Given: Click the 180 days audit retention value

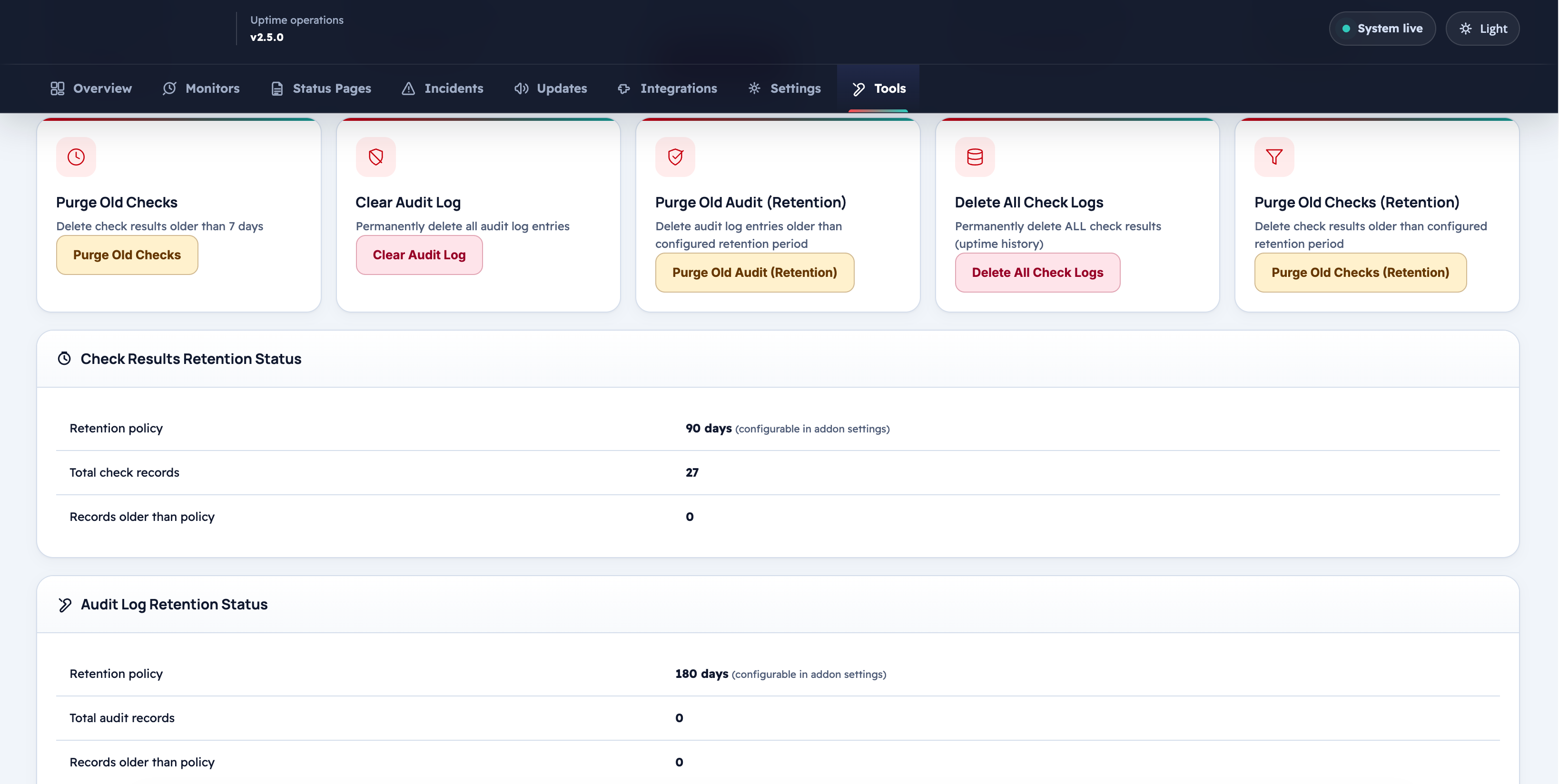Looking at the screenshot, I should [x=701, y=674].
